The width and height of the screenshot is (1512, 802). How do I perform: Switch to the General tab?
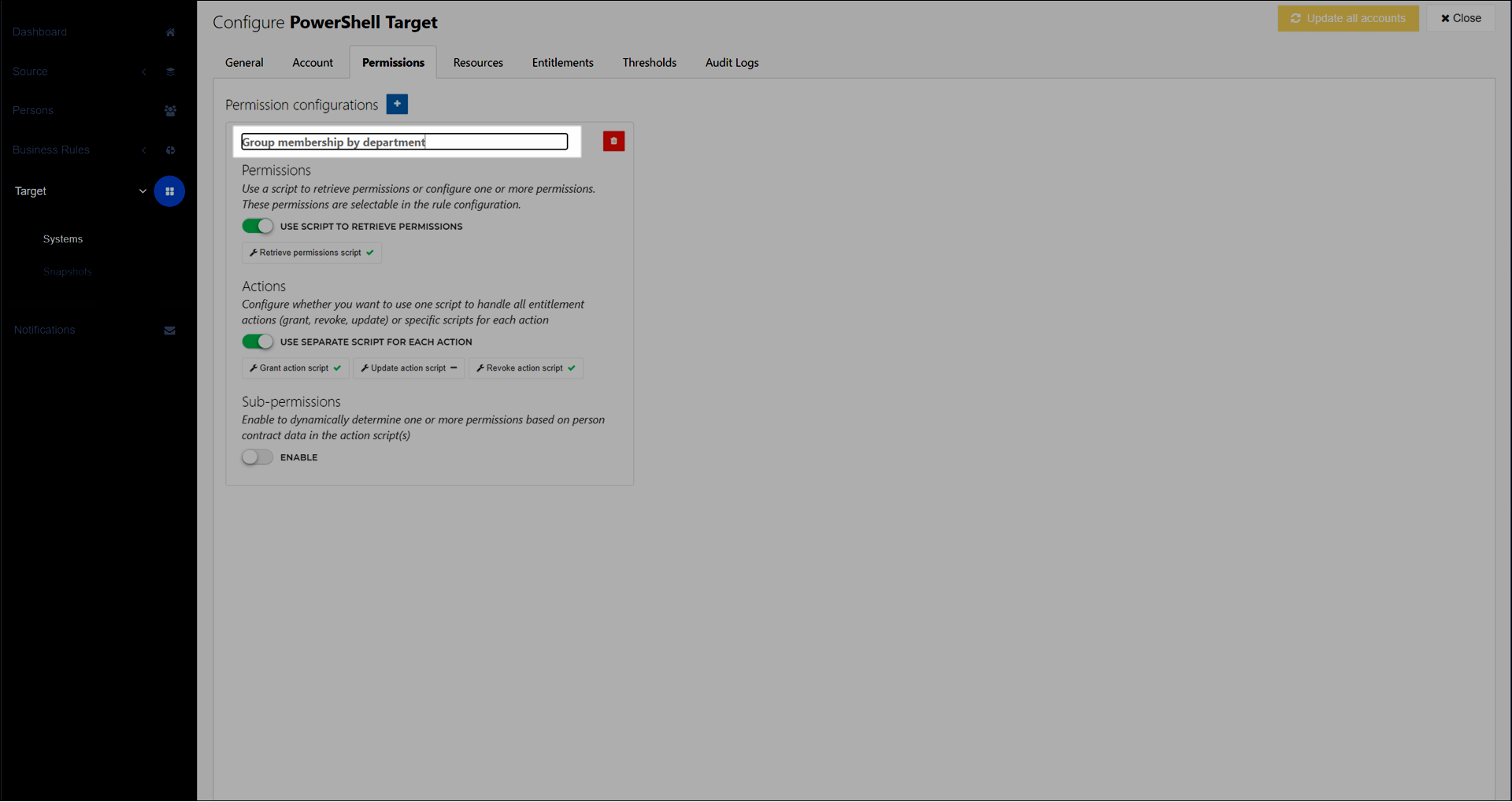click(x=244, y=62)
